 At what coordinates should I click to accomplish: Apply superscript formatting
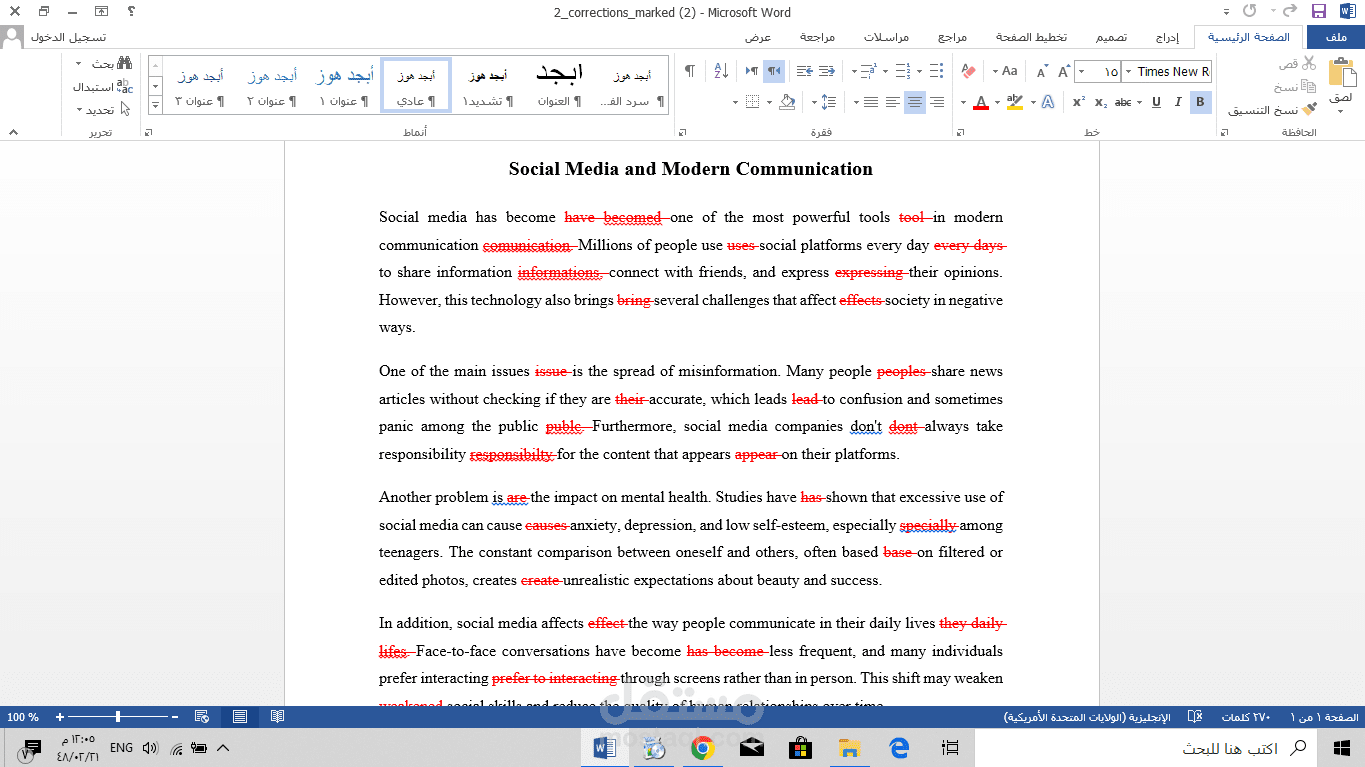click(1079, 102)
